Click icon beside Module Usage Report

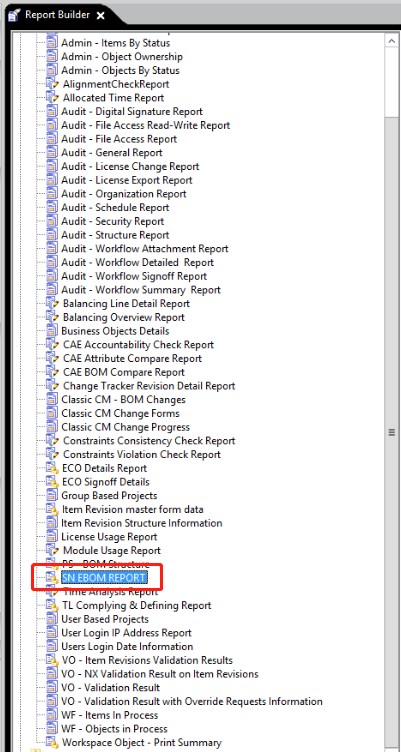pyautogui.click(x=52, y=551)
